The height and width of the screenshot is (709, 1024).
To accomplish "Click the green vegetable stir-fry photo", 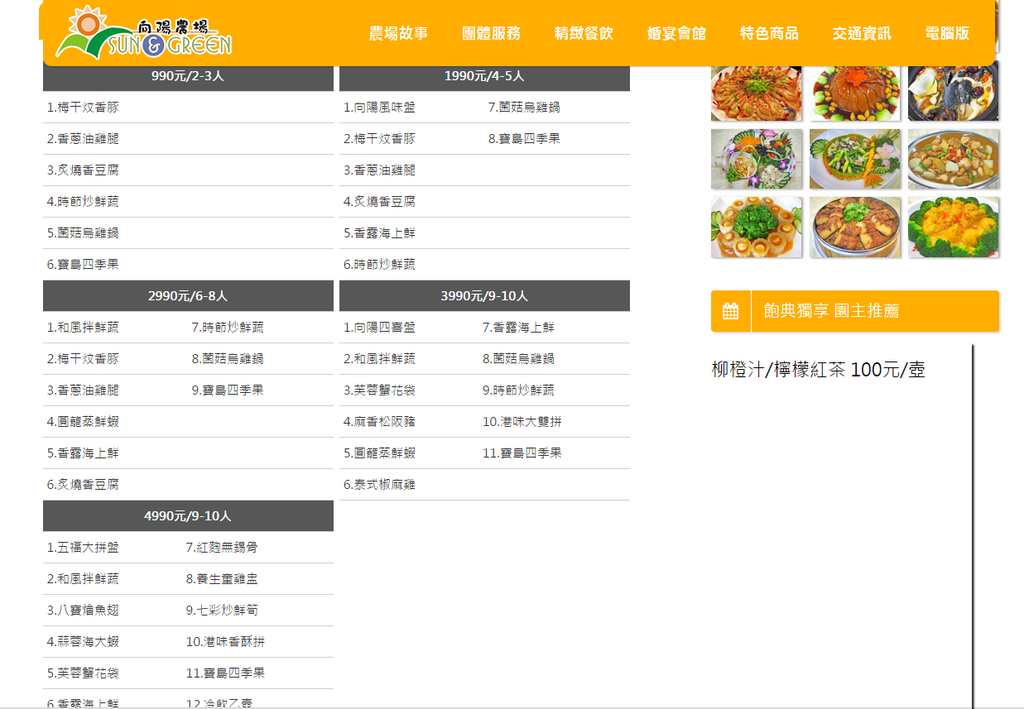I will (855, 160).
